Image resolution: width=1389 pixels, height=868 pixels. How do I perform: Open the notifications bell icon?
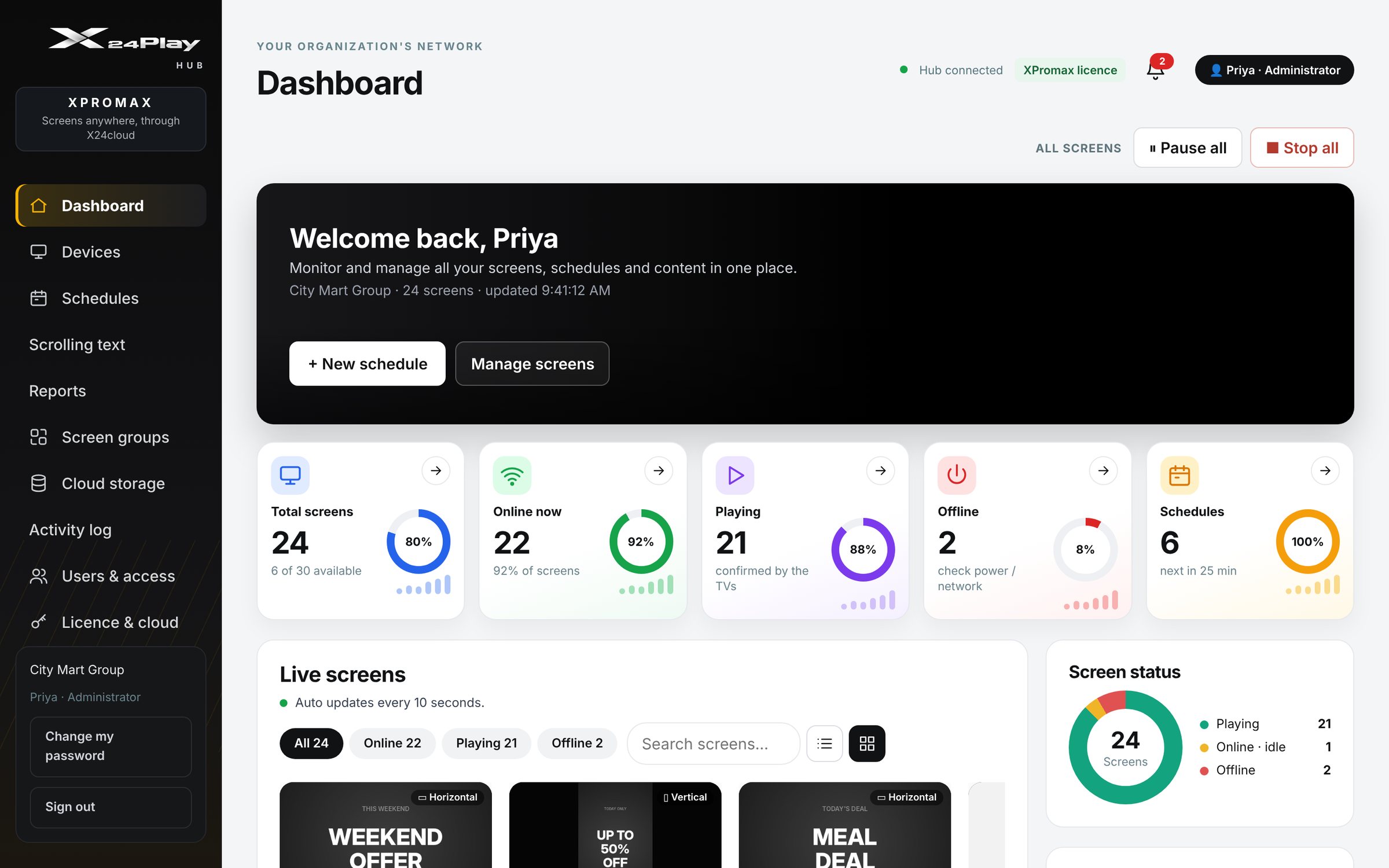(1156, 70)
